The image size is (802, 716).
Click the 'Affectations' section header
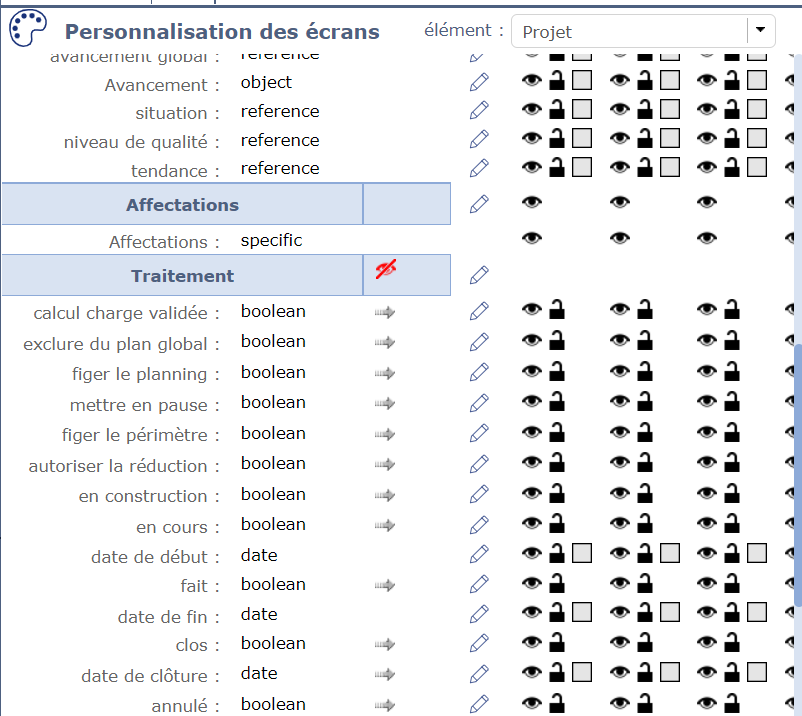click(x=182, y=205)
